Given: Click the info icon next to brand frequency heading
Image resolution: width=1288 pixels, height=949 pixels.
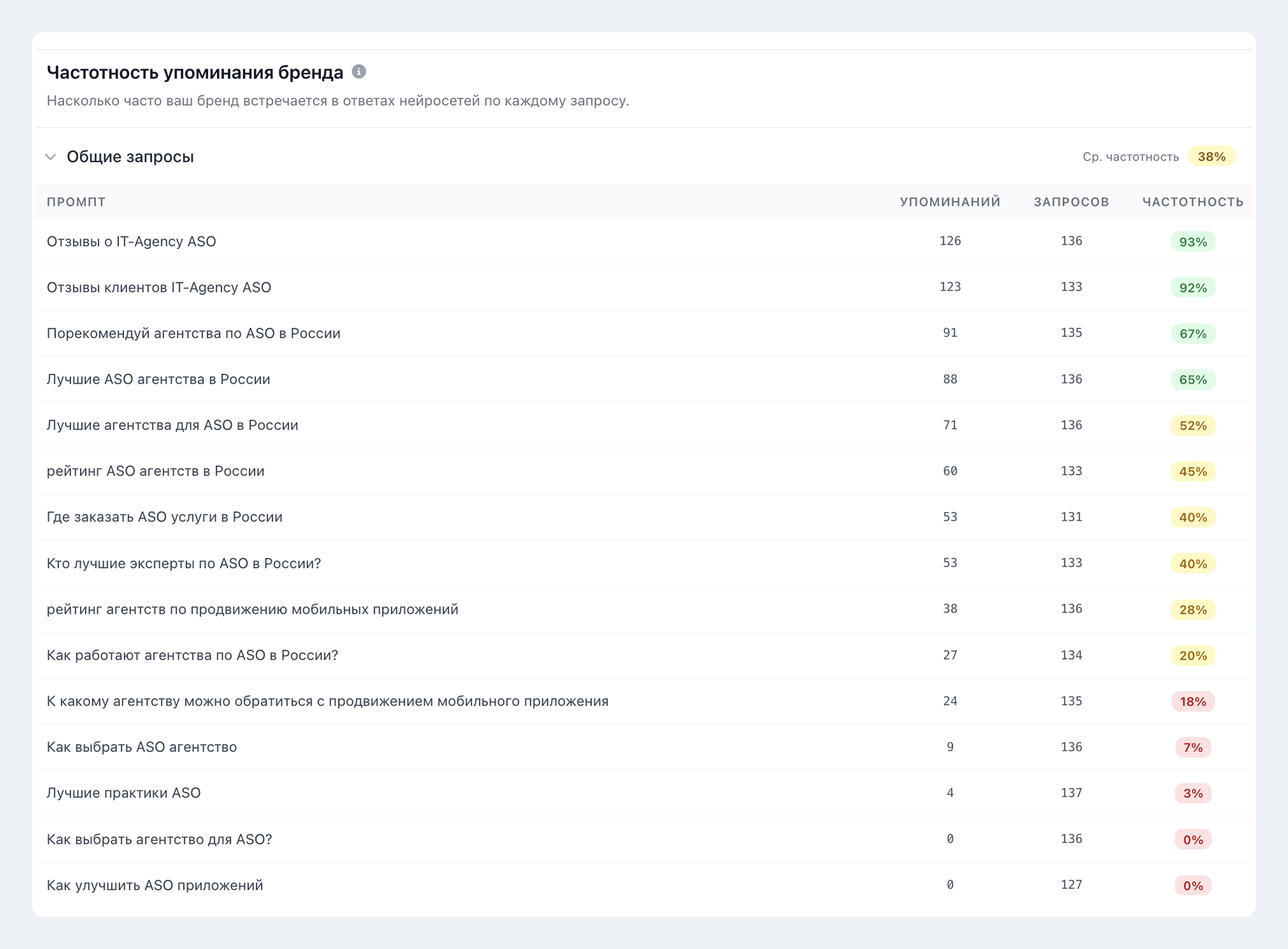Looking at the screenshot, I should click(x=359, y=71).
